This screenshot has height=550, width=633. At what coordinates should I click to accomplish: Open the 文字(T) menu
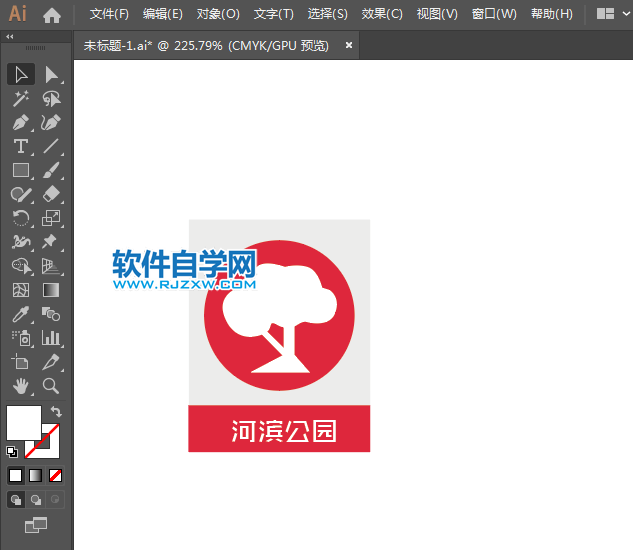[x=273, y=14]
